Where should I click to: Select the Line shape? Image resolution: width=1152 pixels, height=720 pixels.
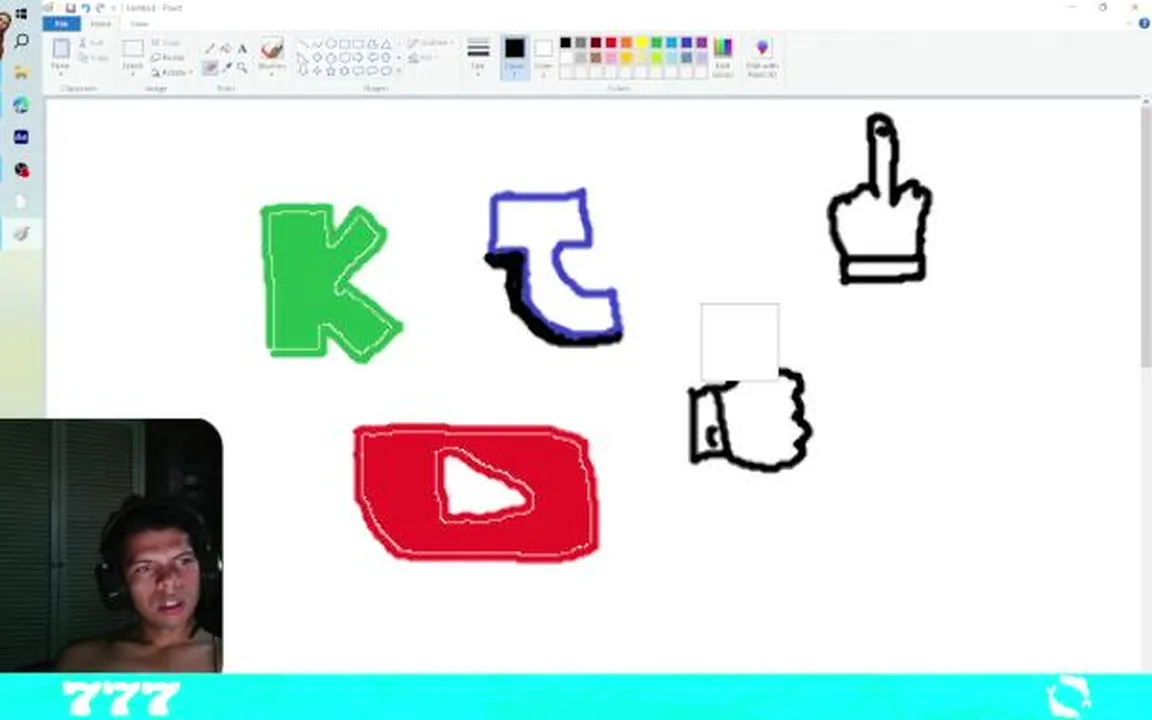303,44
